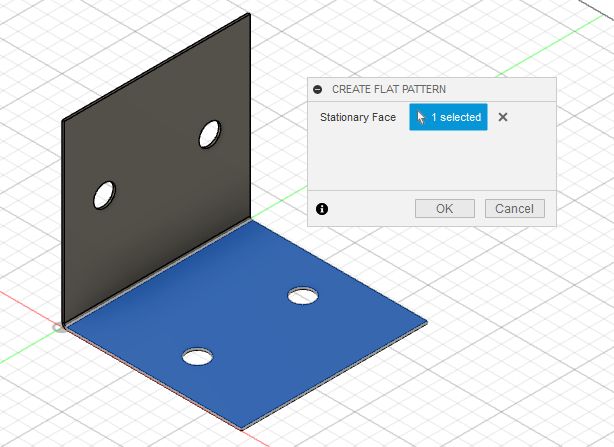The height and width of the screenshot is (447, 614).
Task: Click the Stationary Face label
Action: [x=358, y=118]
